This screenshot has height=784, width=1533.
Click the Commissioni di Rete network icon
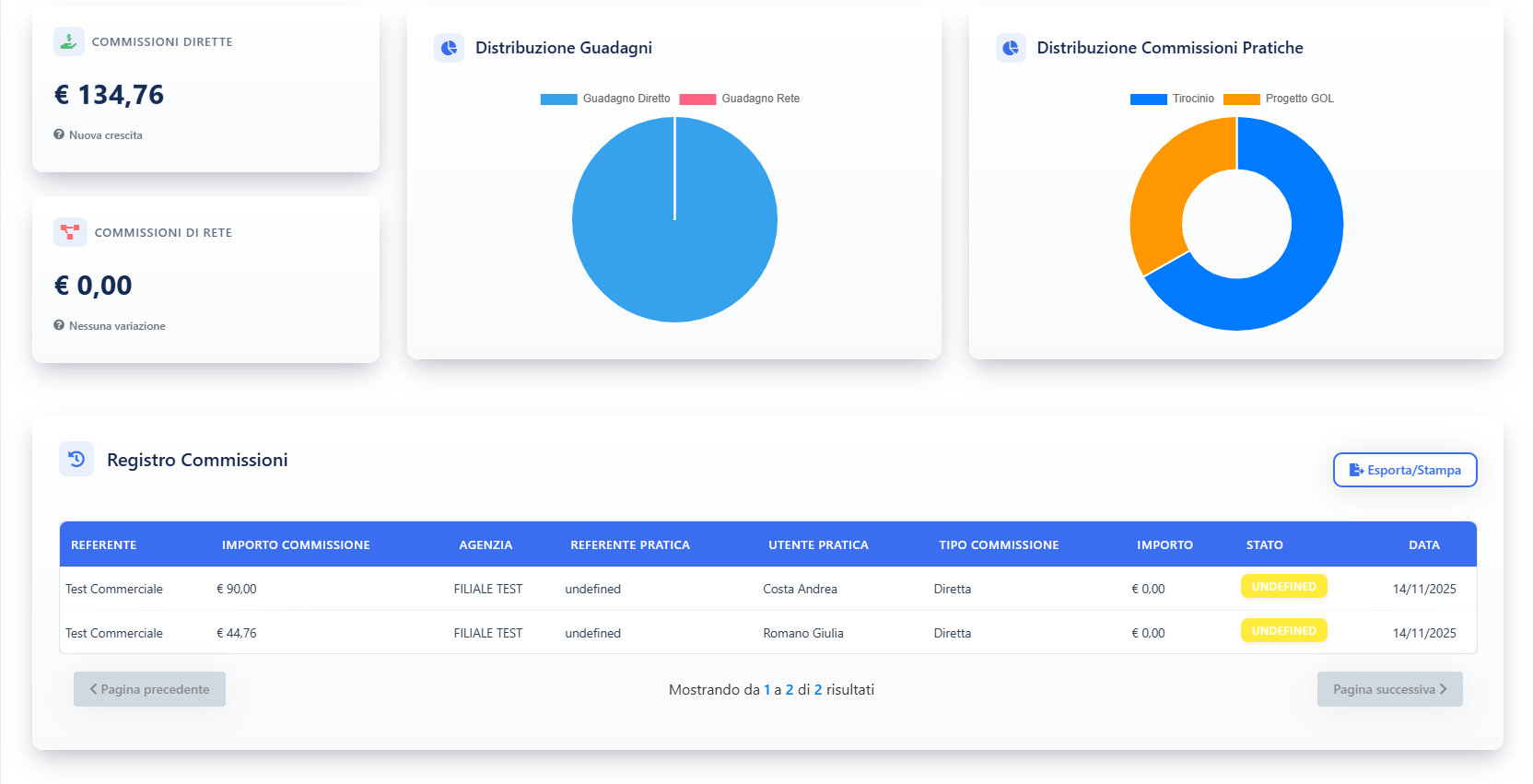[x=70, y=232]
